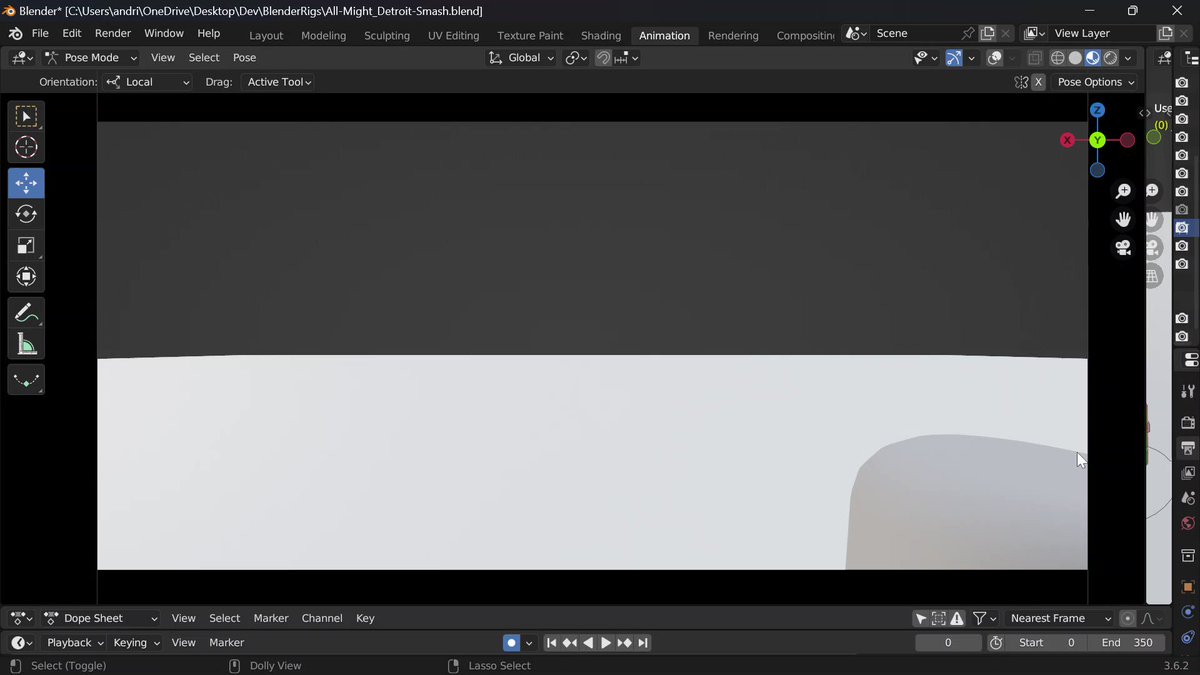Open the Render menu
Image resolution: width=1200 pixels, height=675 pixels.
[x=113, y=33]
